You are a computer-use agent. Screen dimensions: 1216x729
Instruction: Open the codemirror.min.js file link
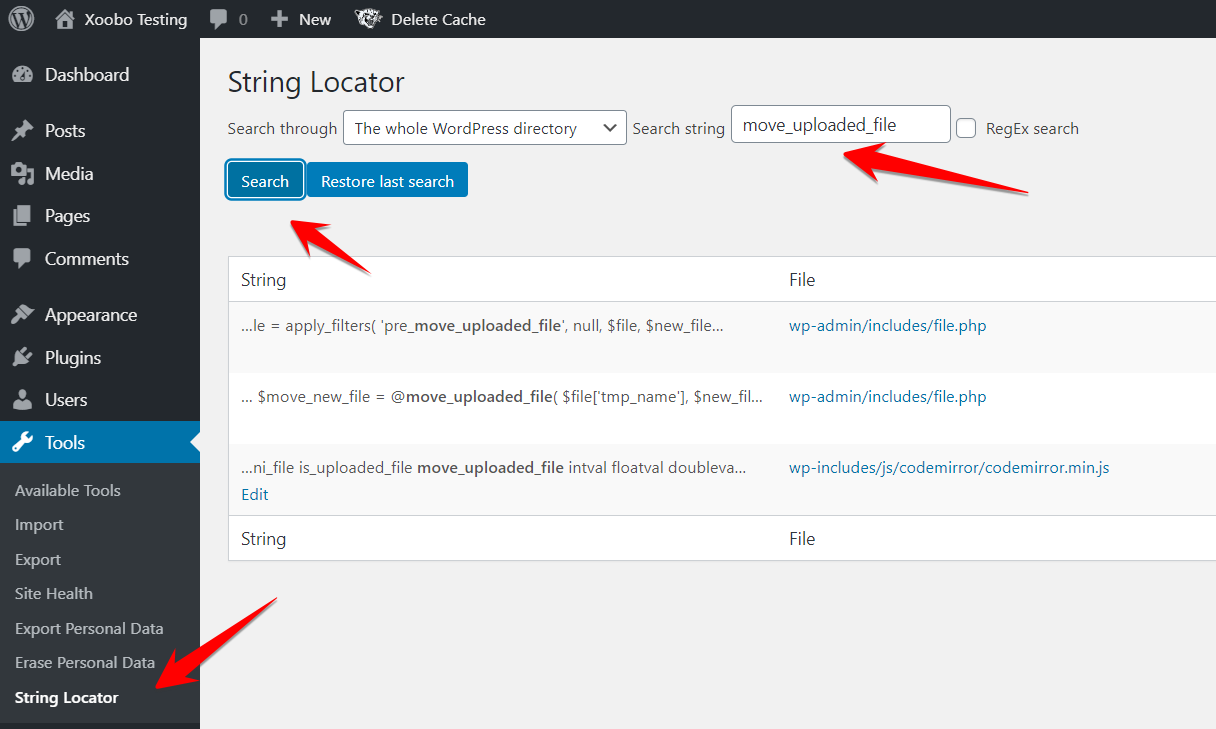[x=949, y=468]
